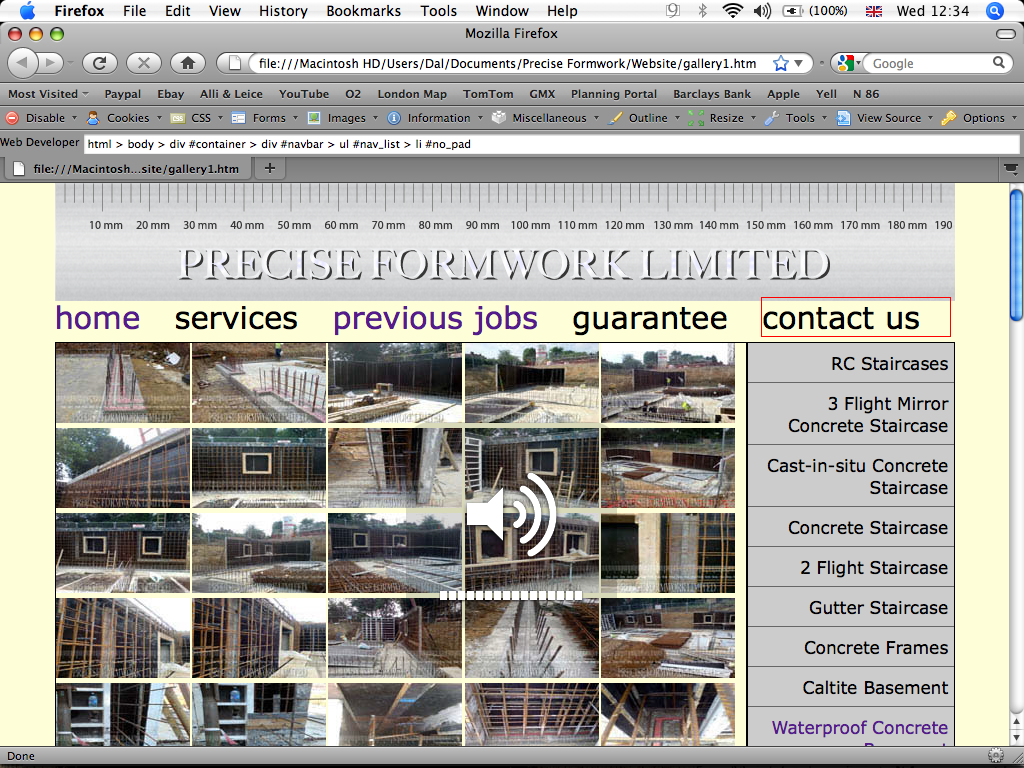The width and height of the screenshot is (1024, 768).
Task: Click the YouTube bookmark
Action: click(304, 94)
